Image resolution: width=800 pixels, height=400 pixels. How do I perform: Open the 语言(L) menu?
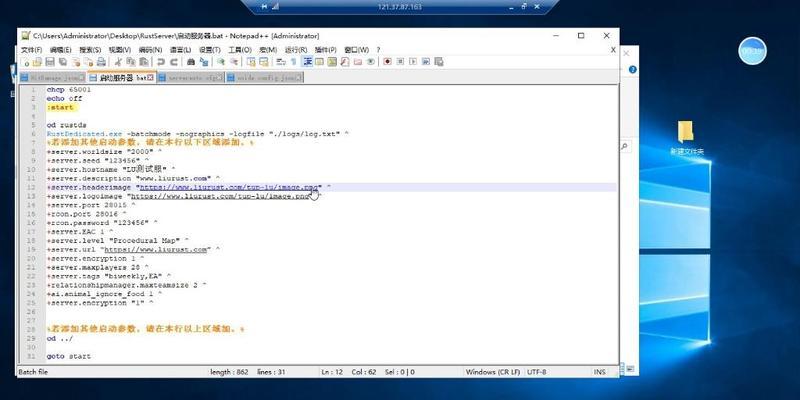pos(180,49)
